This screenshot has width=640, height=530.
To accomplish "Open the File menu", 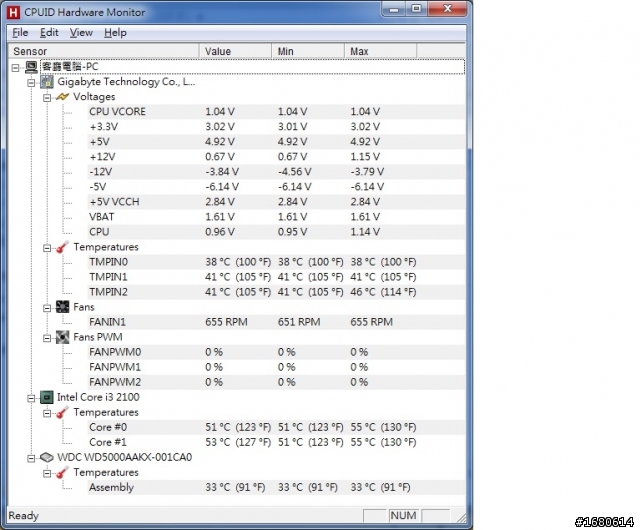I will (20, 33).
